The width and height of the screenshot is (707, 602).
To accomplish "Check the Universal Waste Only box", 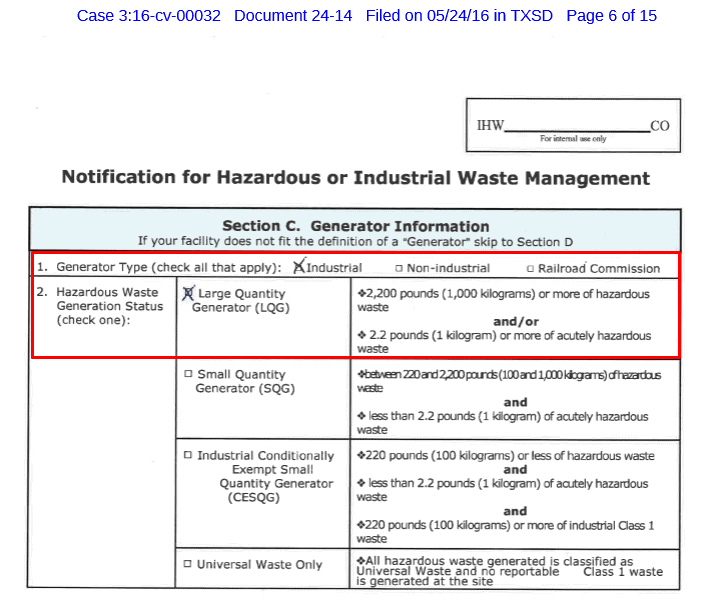I will 187,564.
